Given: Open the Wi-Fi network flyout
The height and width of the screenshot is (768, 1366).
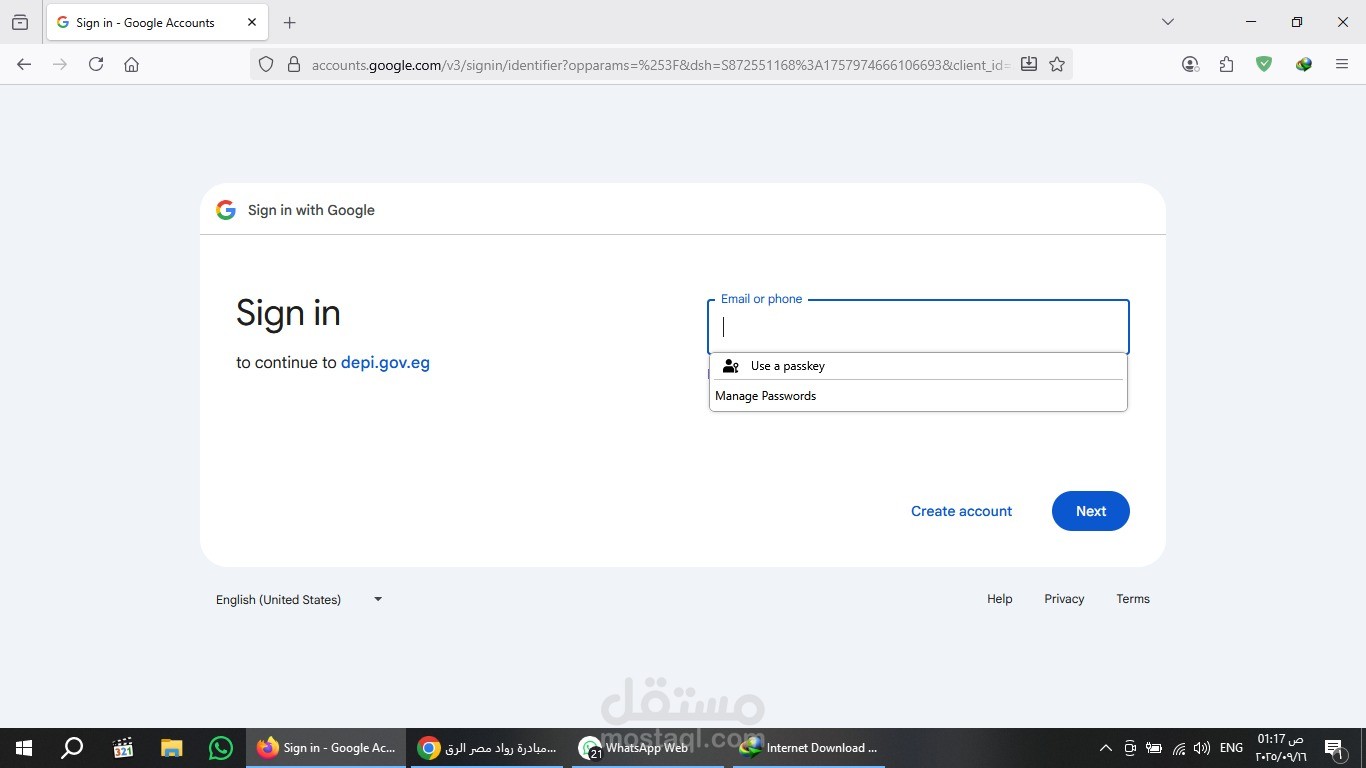Looking at the screenshot, I should [1178, 748].
